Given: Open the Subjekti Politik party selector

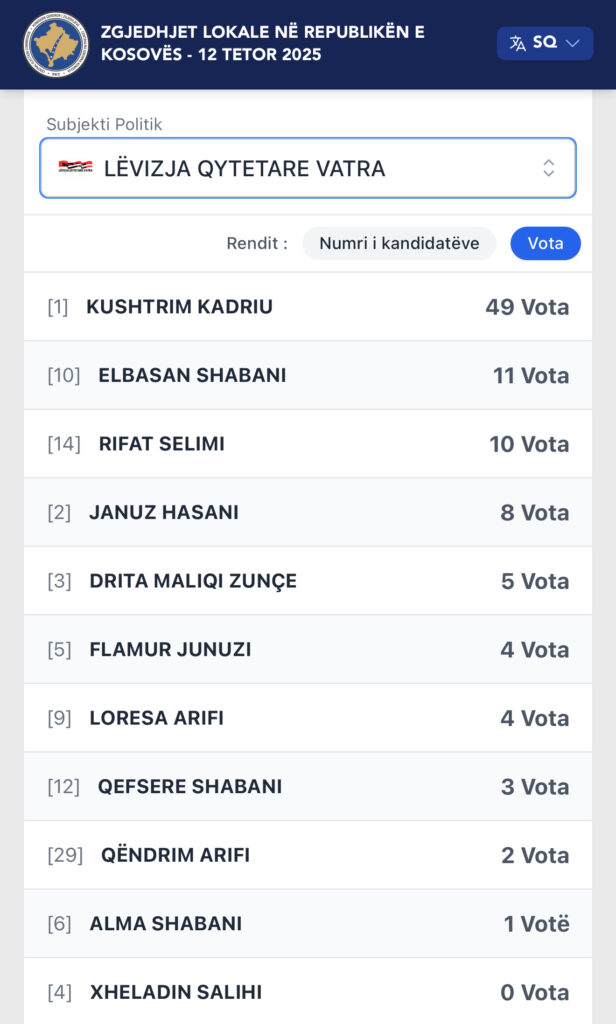Looking at the screenshot, I should click(x=307, y=168).
